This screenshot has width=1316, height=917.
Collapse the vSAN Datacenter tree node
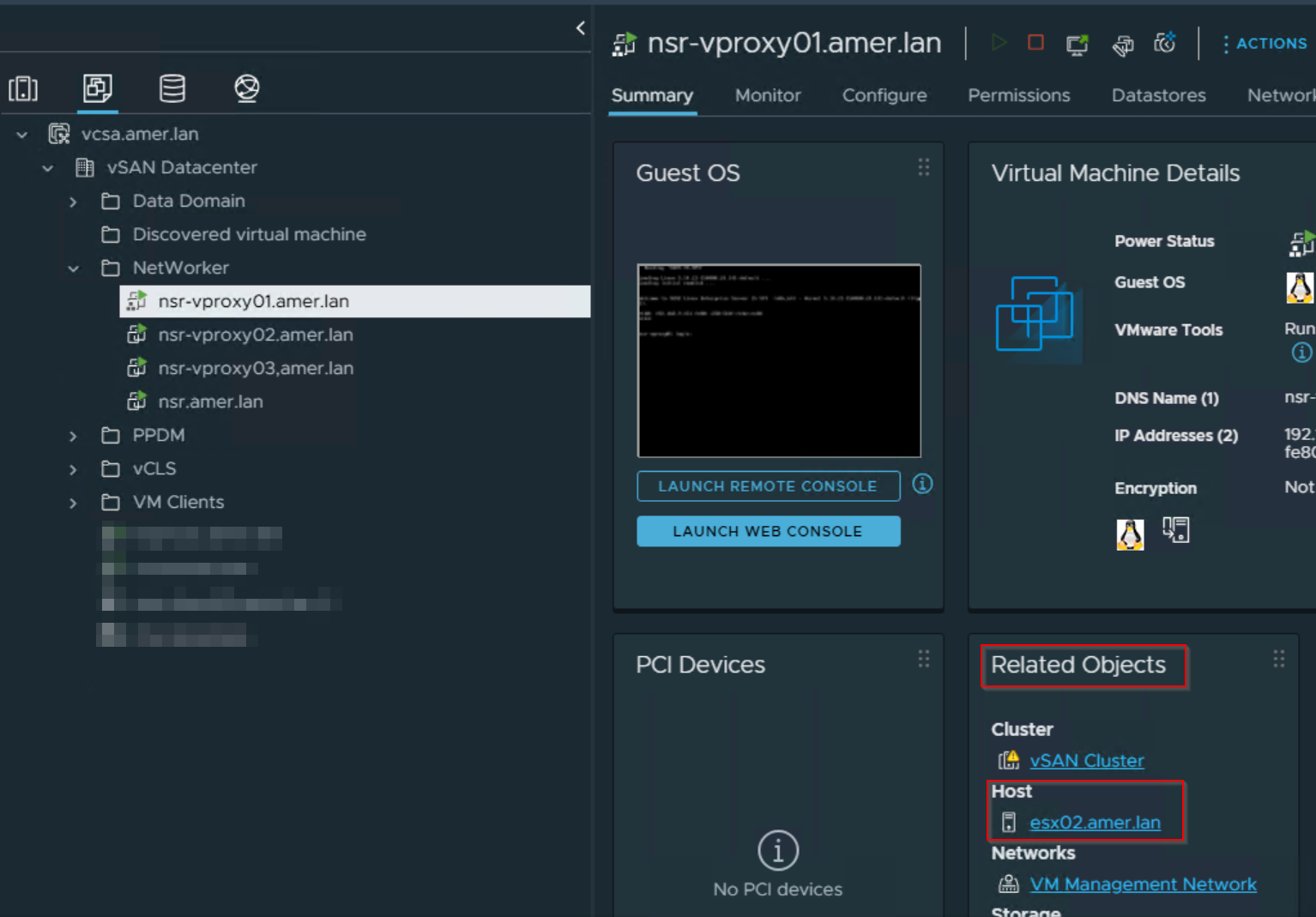(x=48, y=167)
